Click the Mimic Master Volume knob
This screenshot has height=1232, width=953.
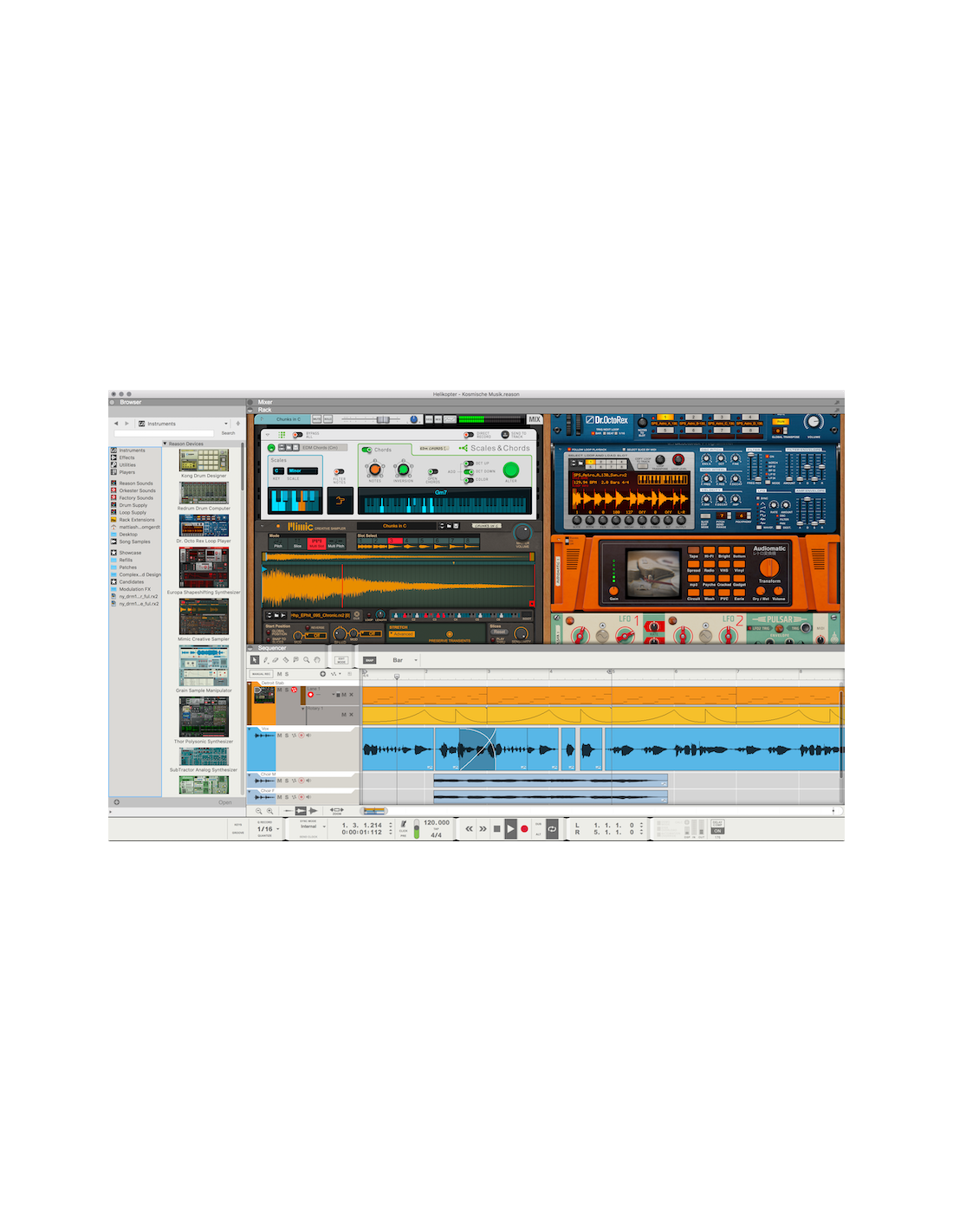(x=522, y=533)
